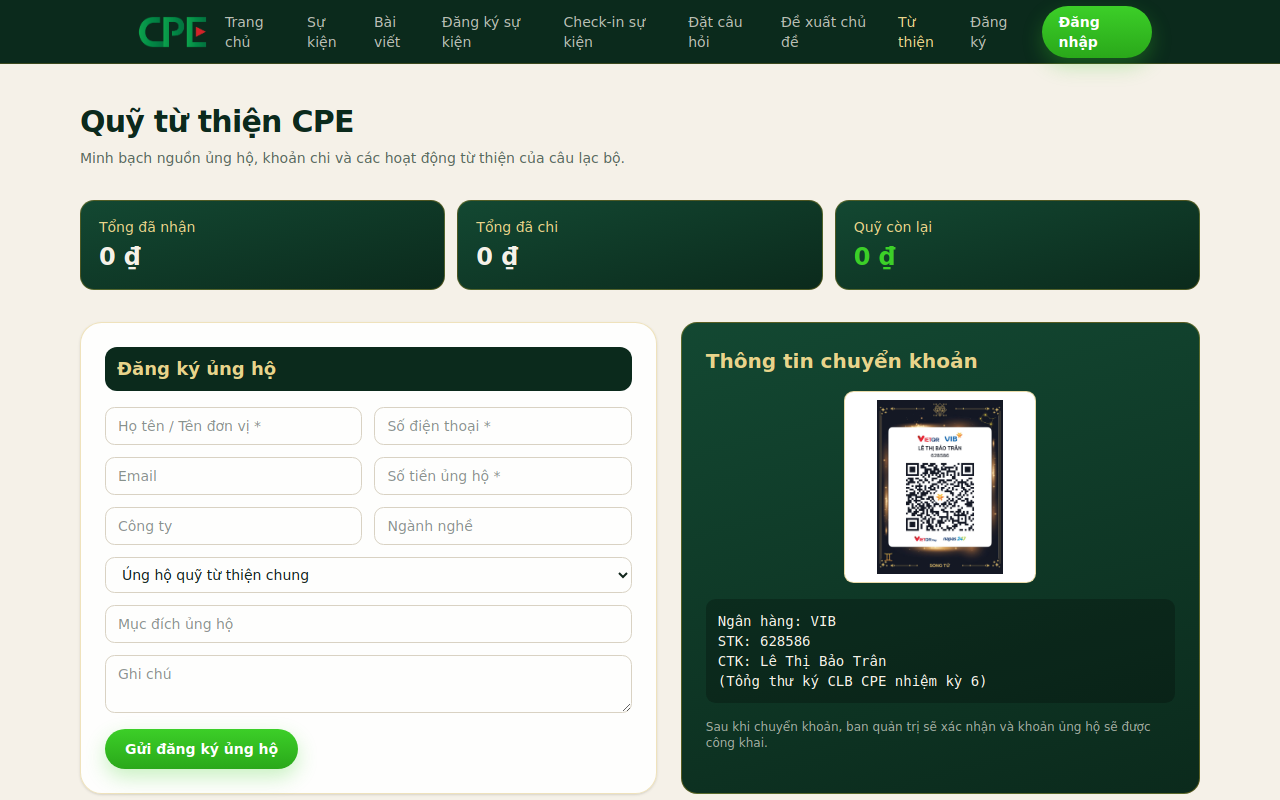Open Đề xuất chủ đề link

823,32
